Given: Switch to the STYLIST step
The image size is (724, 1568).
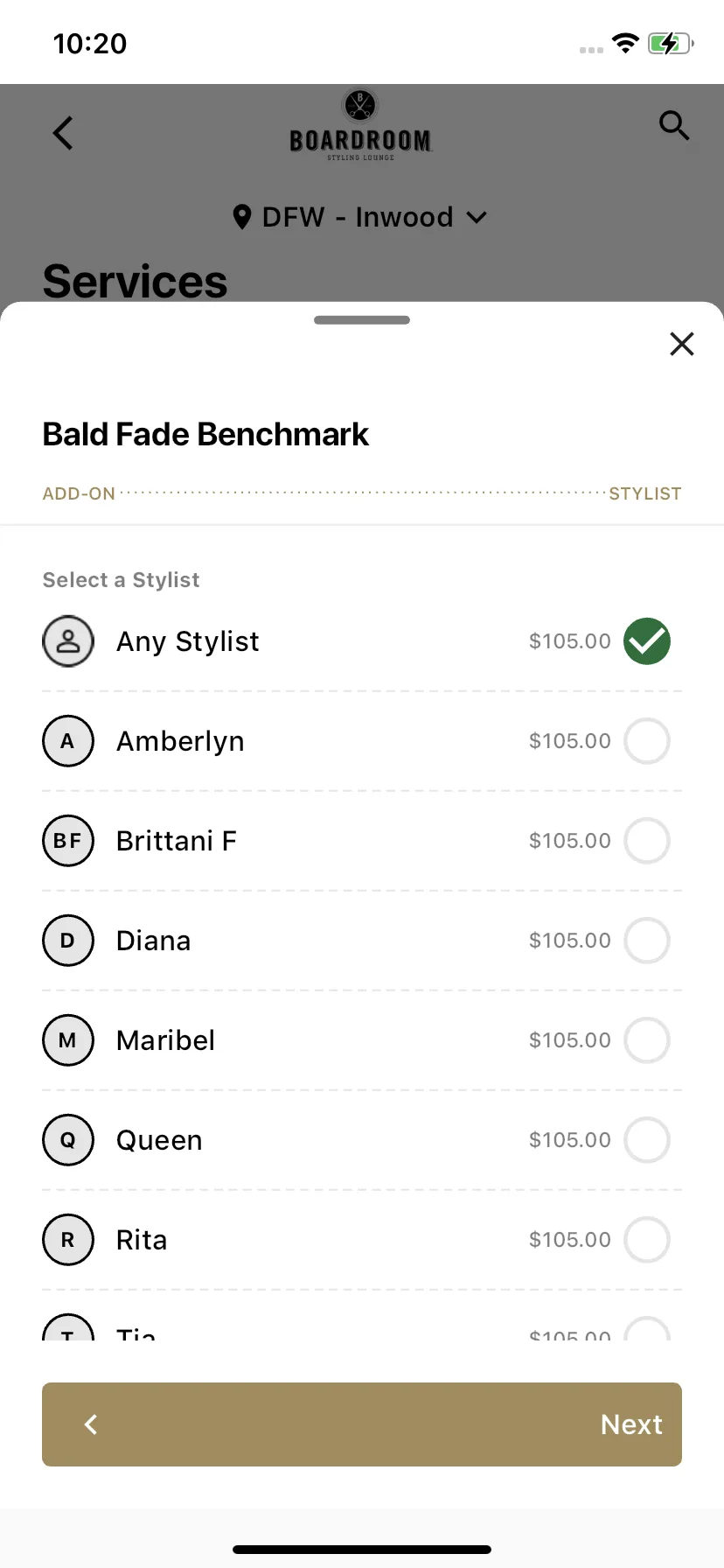Looking at the screenshot, I should click(645, 493).
